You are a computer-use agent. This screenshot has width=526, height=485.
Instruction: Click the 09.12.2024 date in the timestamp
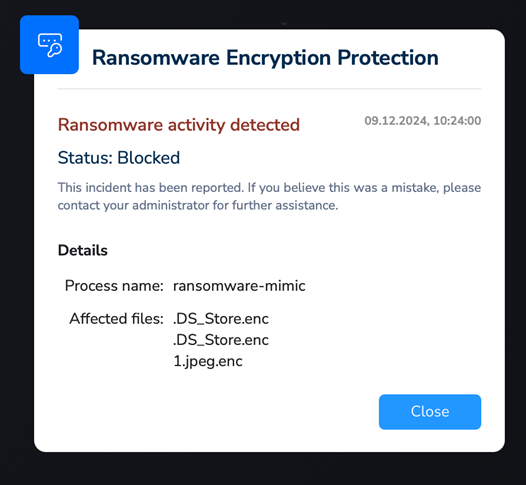point(396,121)
